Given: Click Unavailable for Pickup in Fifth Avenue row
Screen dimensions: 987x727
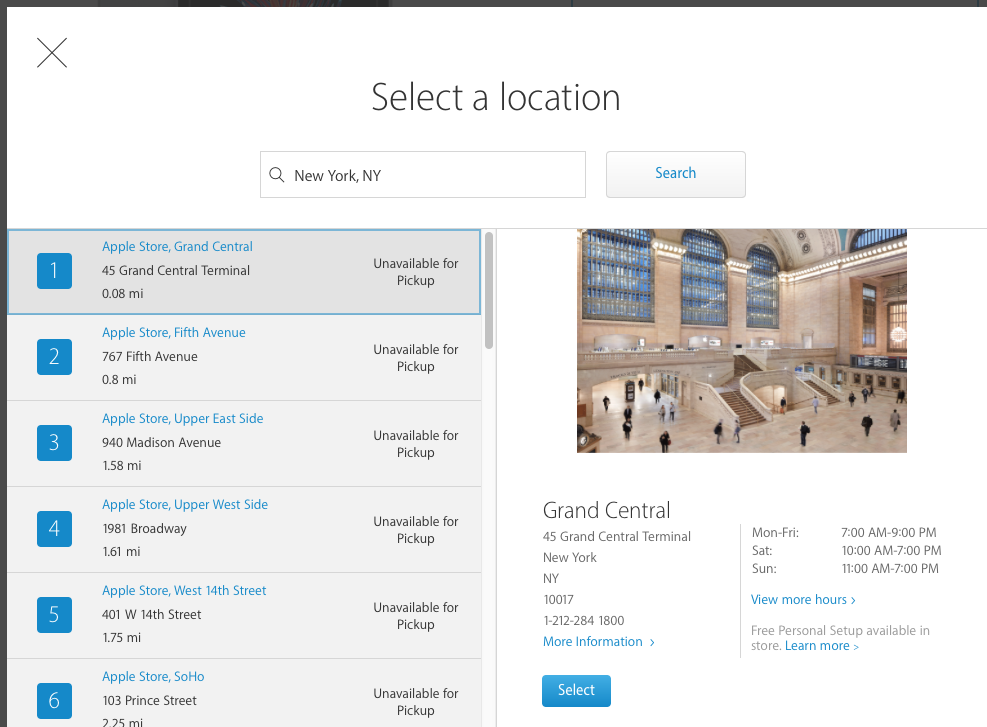Looking at the screenshot, I should tap(415, 358).
